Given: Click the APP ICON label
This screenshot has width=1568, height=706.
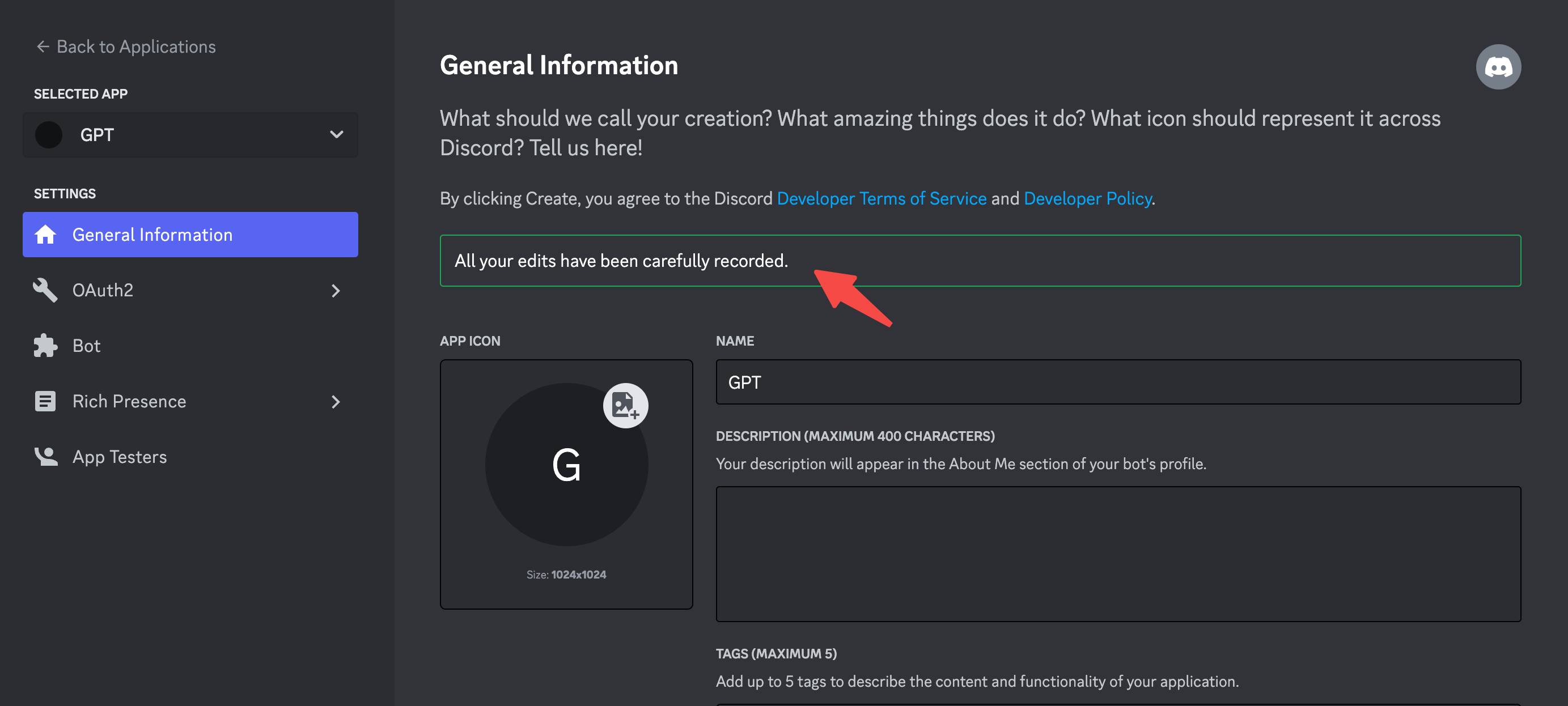Looking at the screenshot, I should point(470,341).
